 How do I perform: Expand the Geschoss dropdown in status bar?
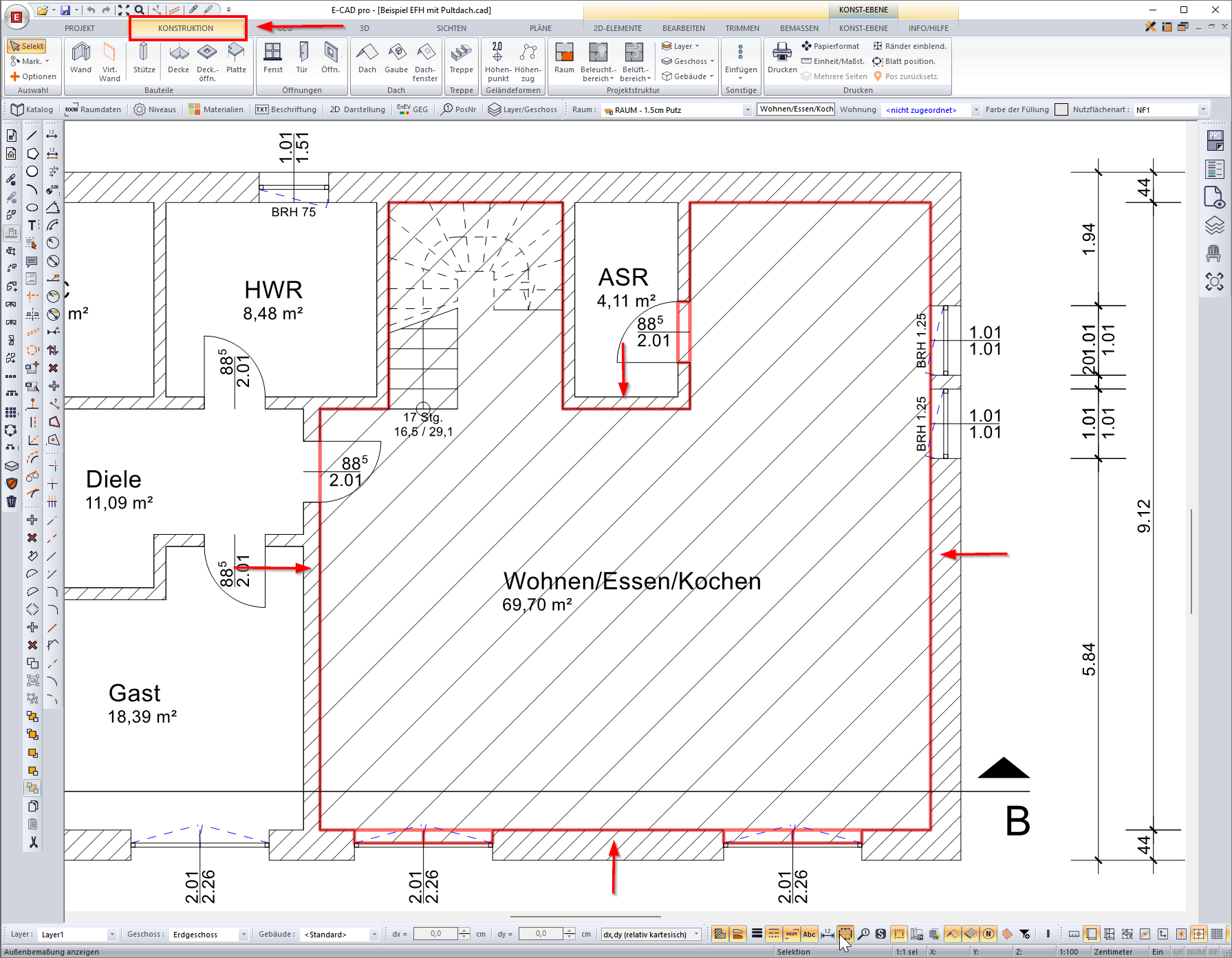pos(243,935)
